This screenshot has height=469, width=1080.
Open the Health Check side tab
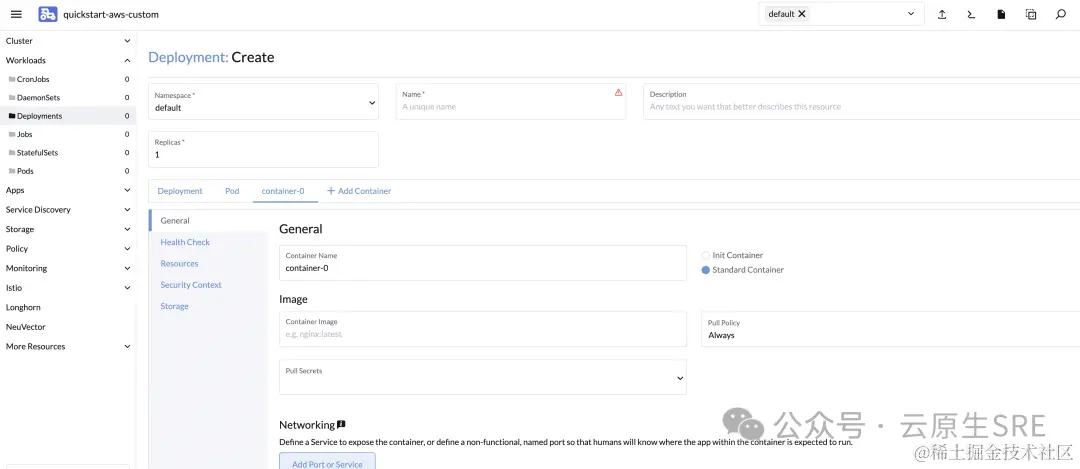(208, 242)
